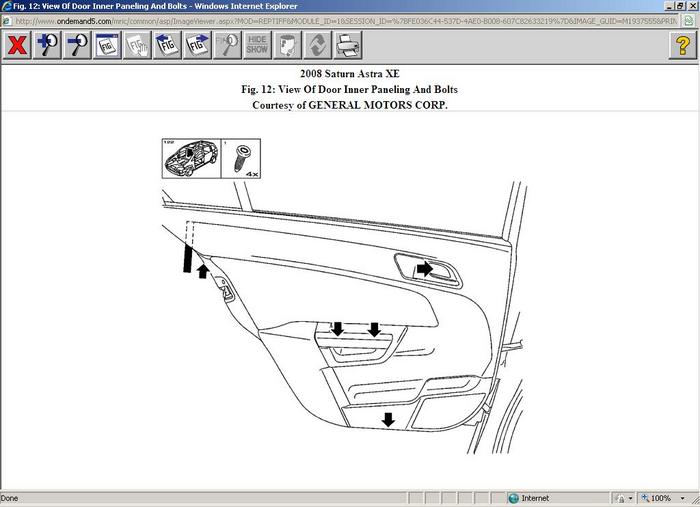Zoom out with the minus magnifier icon

(x=77, y=45)
